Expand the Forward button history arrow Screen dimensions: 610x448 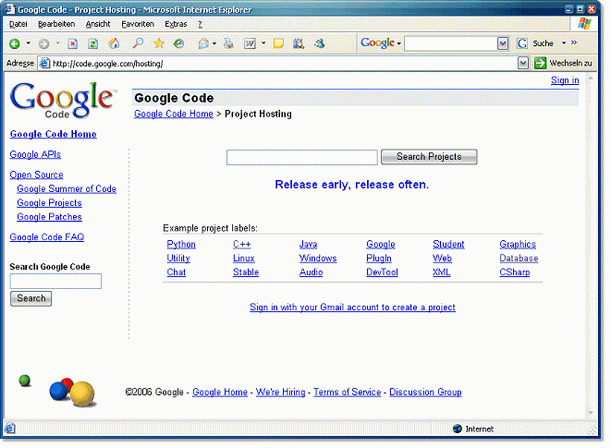[58, 43]
